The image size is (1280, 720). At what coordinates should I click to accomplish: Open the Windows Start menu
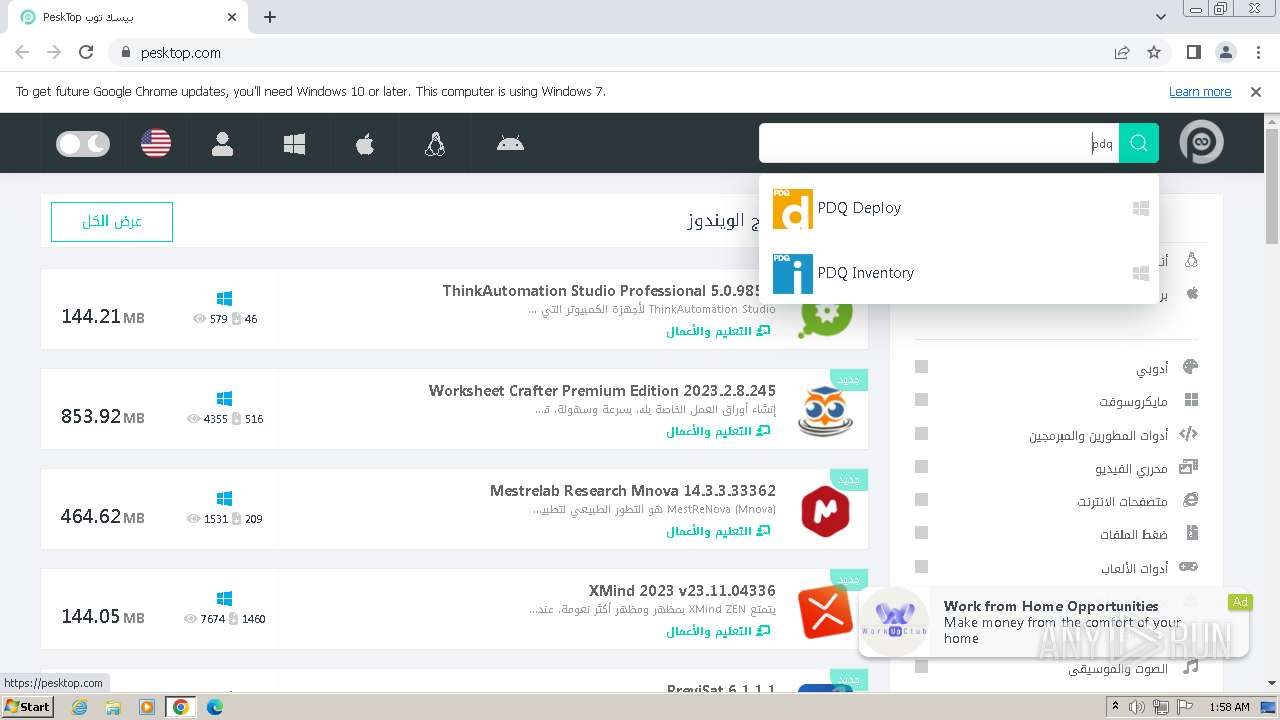(27, 706)
